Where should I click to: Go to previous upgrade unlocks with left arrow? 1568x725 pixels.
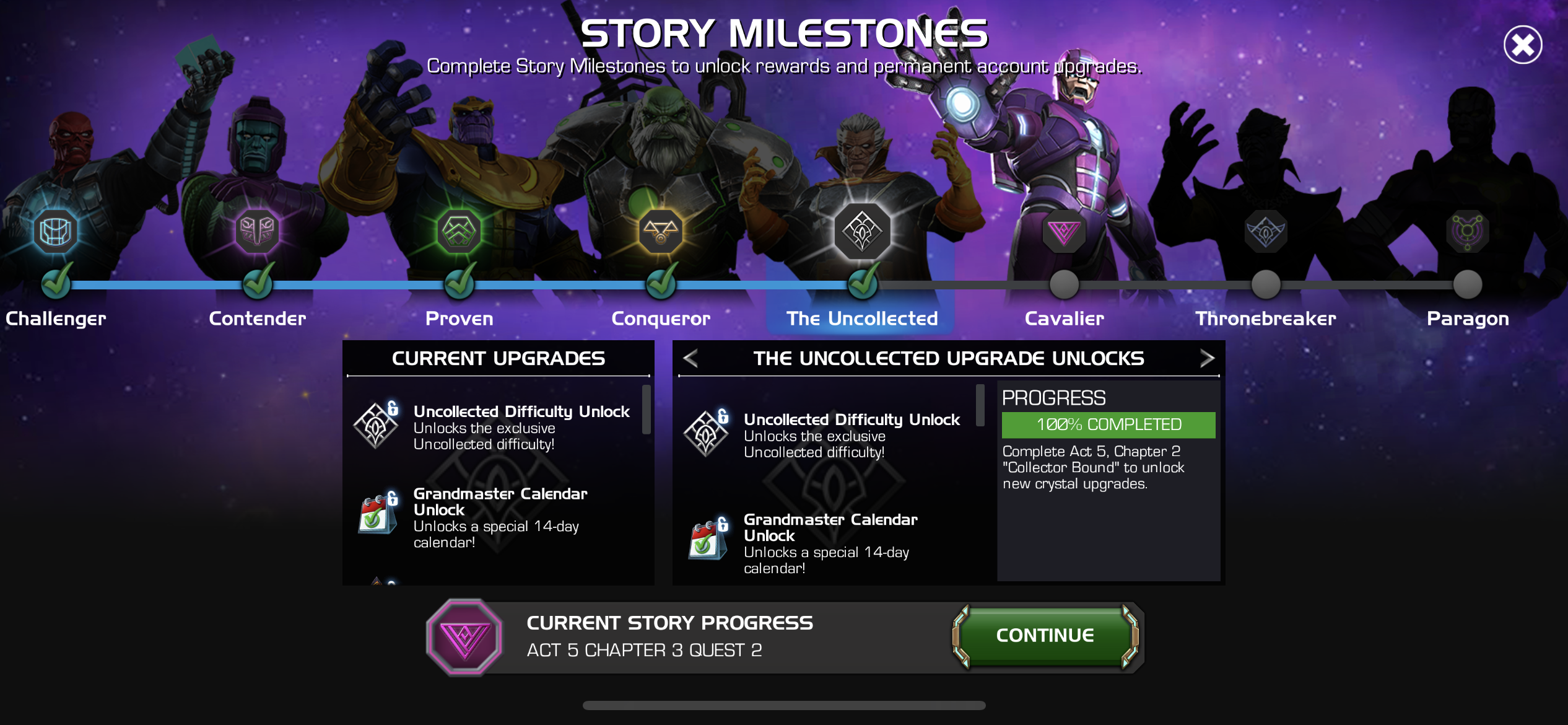(690, 358)
